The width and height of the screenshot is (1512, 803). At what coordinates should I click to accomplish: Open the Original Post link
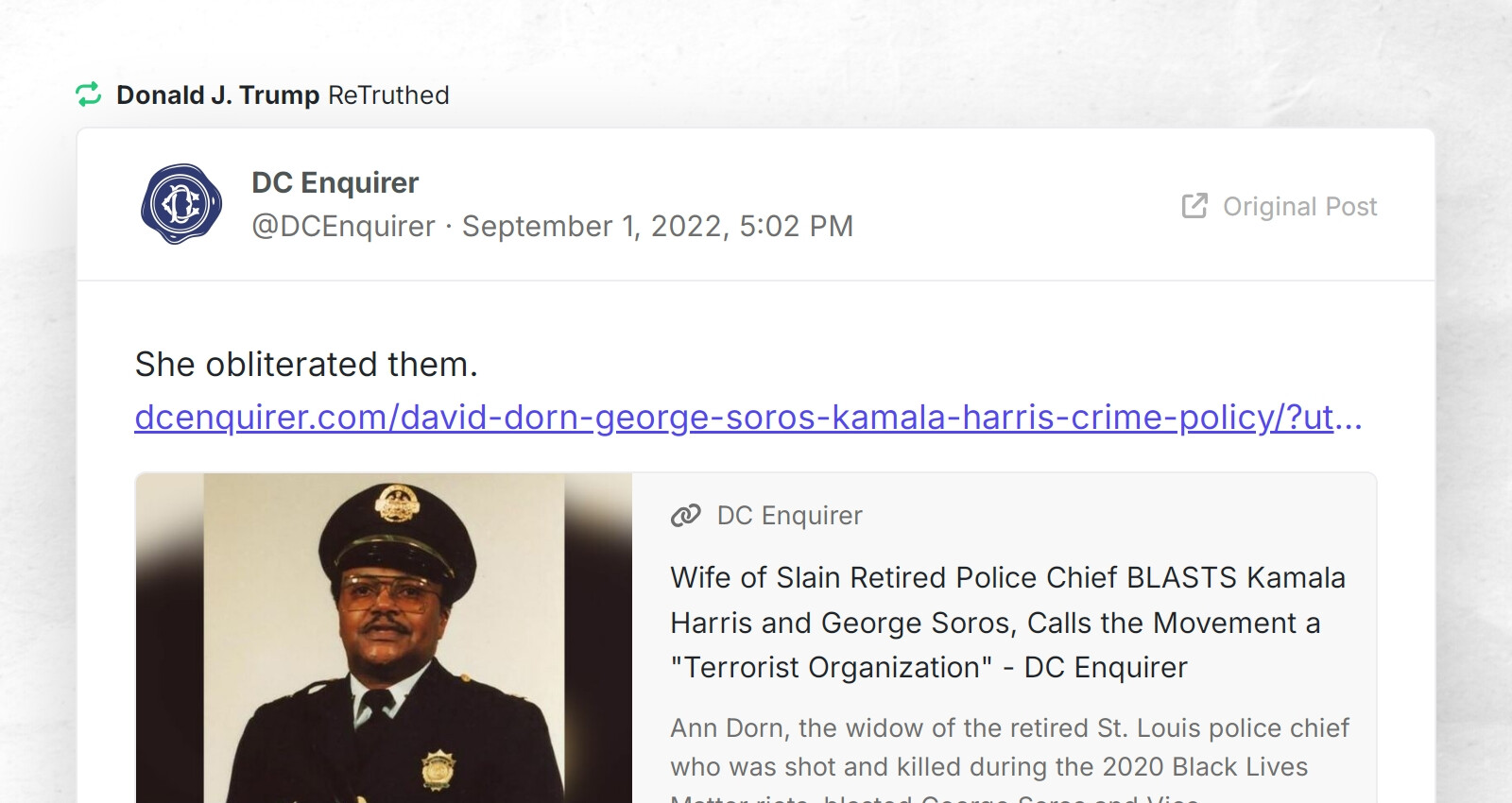click(x=1299, y=207)
